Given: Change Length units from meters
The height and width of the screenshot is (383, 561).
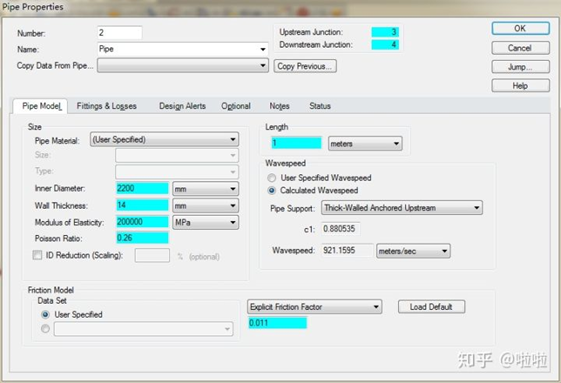Looking at the screenshot, I should coord(365,144).
